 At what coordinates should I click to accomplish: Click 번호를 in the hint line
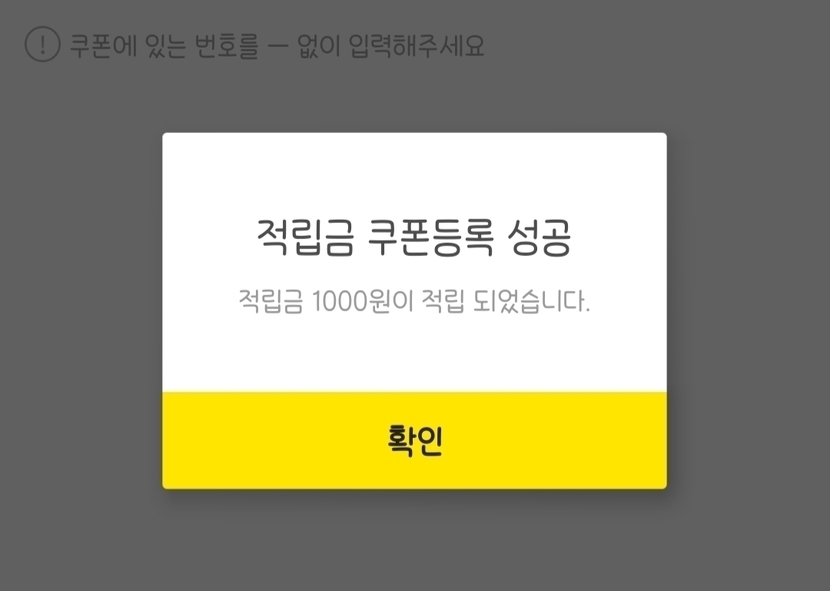coord(226,46)
